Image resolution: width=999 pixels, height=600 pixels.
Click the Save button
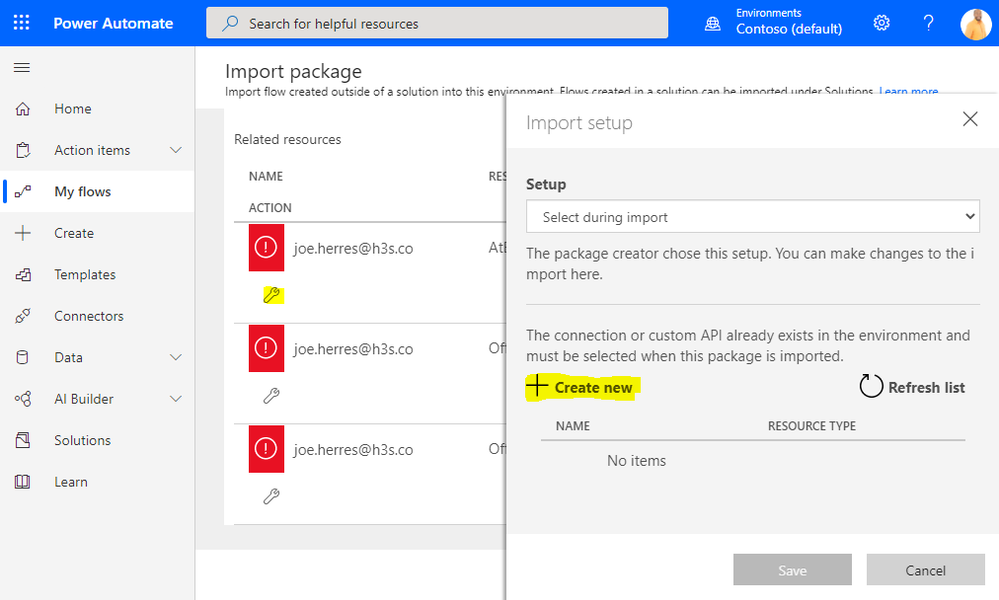point(792,570)
